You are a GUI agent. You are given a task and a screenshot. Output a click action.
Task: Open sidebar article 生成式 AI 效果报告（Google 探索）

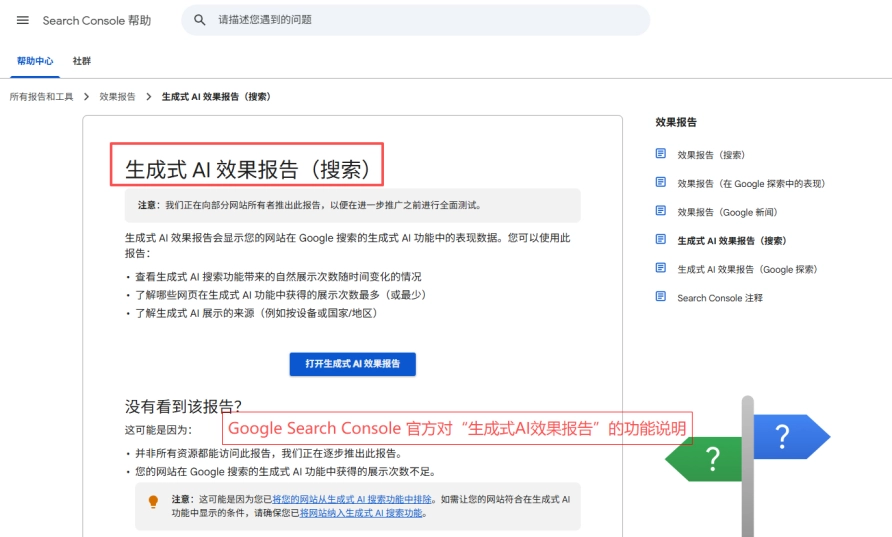click(x=747, y=270)
